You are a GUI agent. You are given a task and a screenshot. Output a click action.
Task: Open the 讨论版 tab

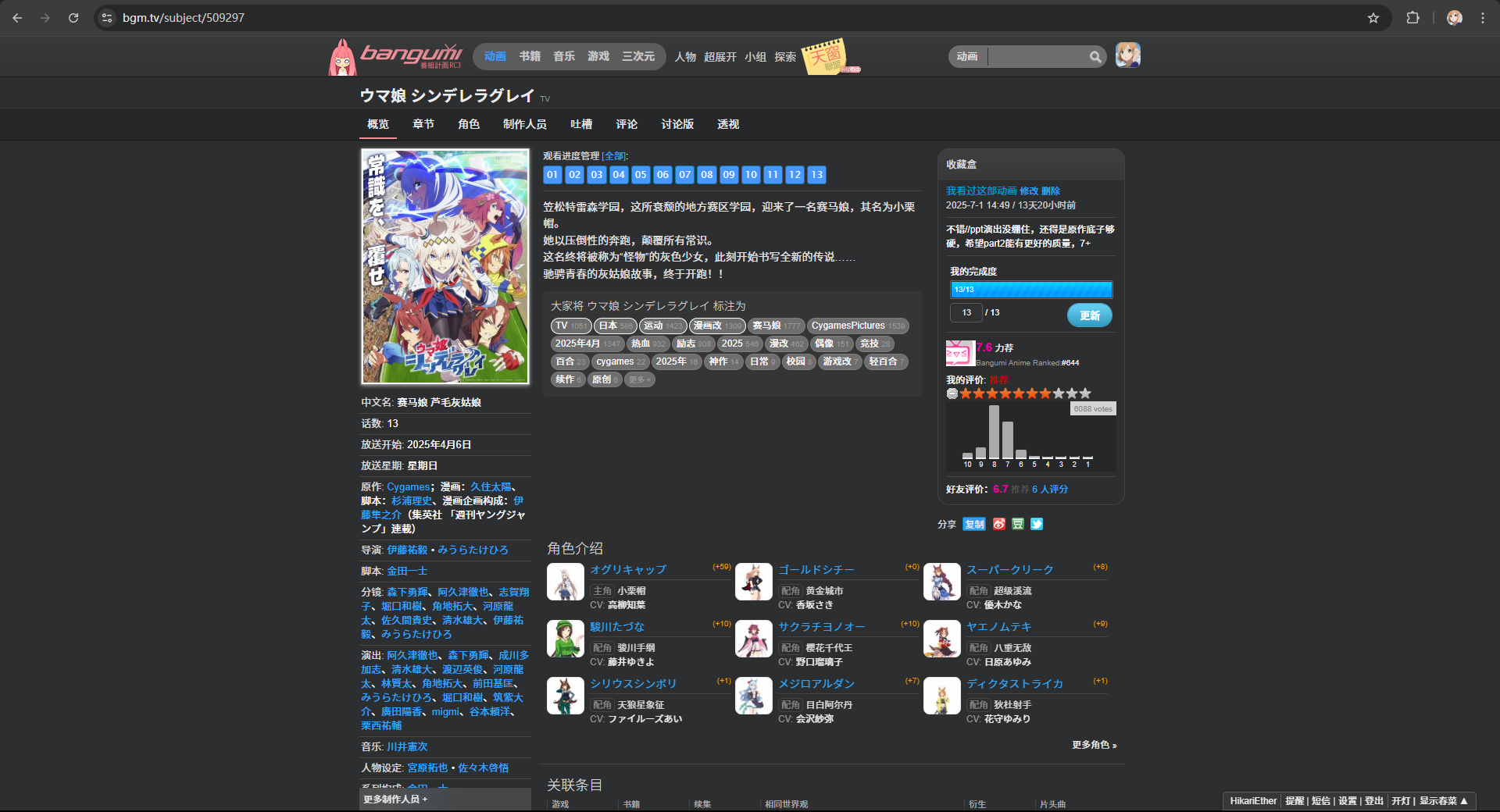[x=677, y=124]
